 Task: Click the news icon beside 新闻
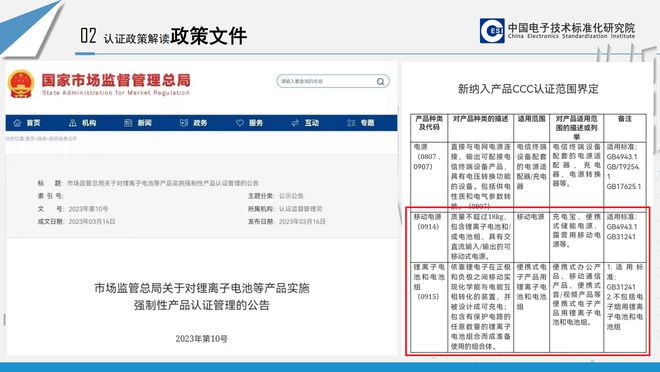(x=128, y=123)
